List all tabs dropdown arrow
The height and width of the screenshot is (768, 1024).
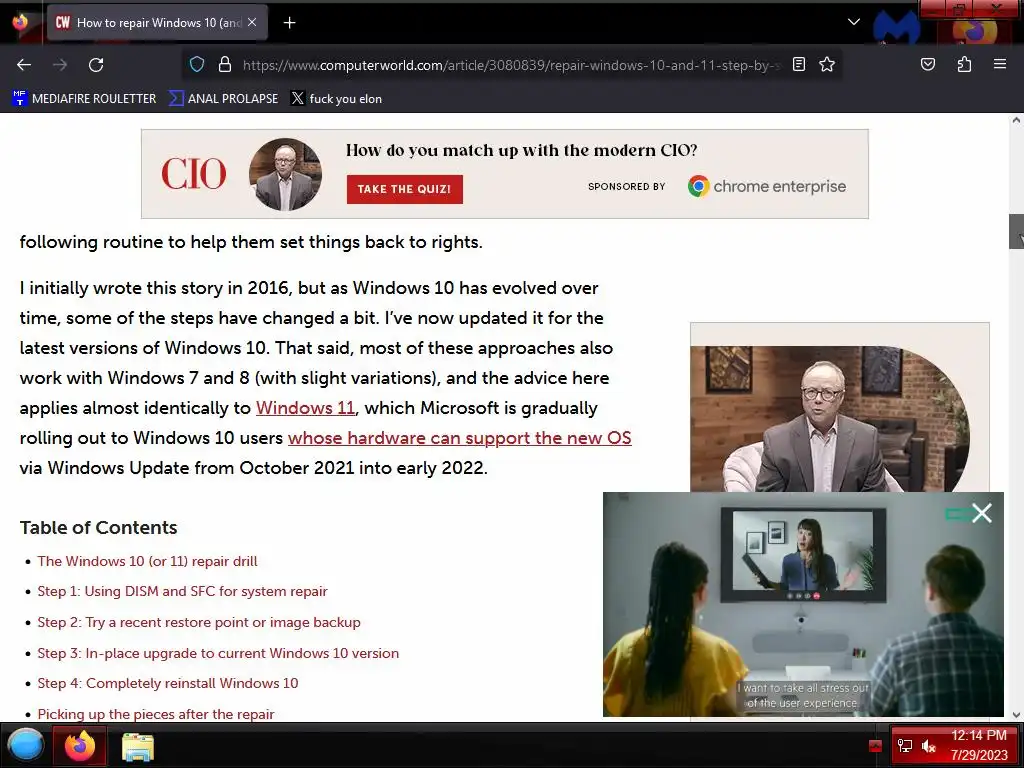click(854, 22)
